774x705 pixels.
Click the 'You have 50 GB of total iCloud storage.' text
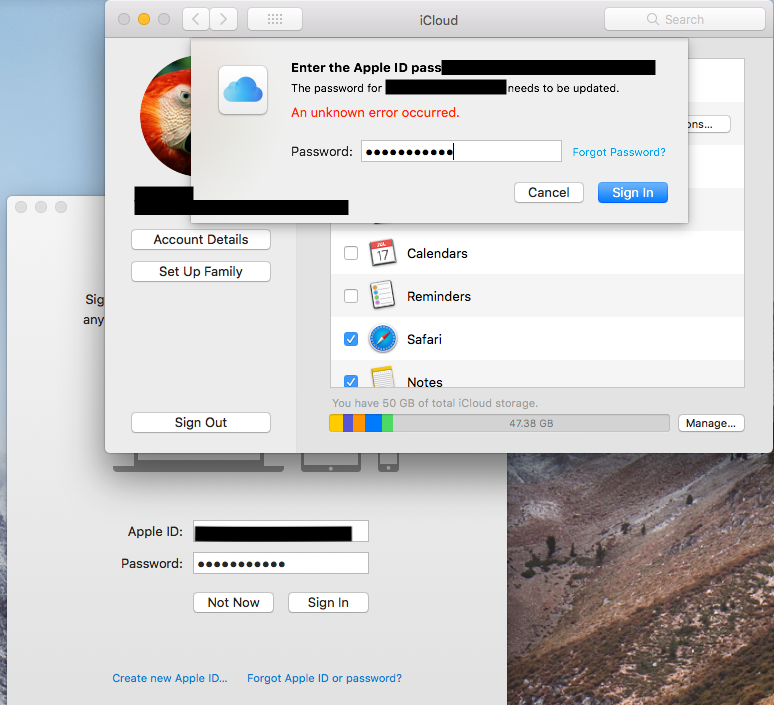(x=435, y=403)
